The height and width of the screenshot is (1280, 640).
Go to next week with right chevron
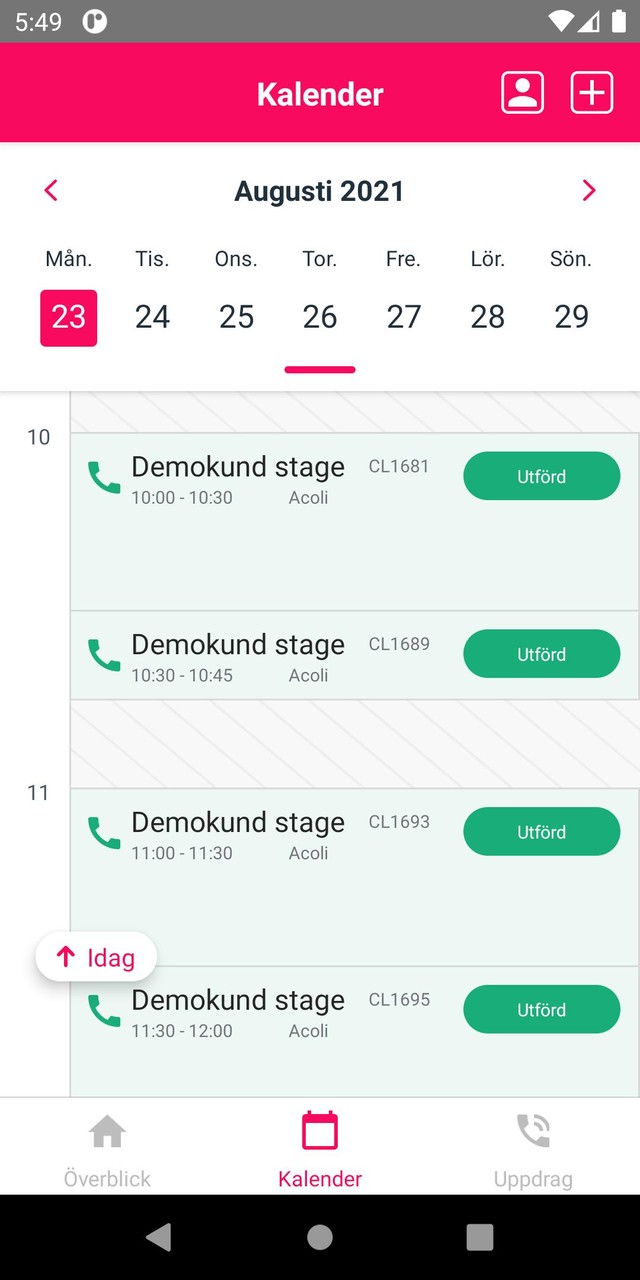point(589,190)
